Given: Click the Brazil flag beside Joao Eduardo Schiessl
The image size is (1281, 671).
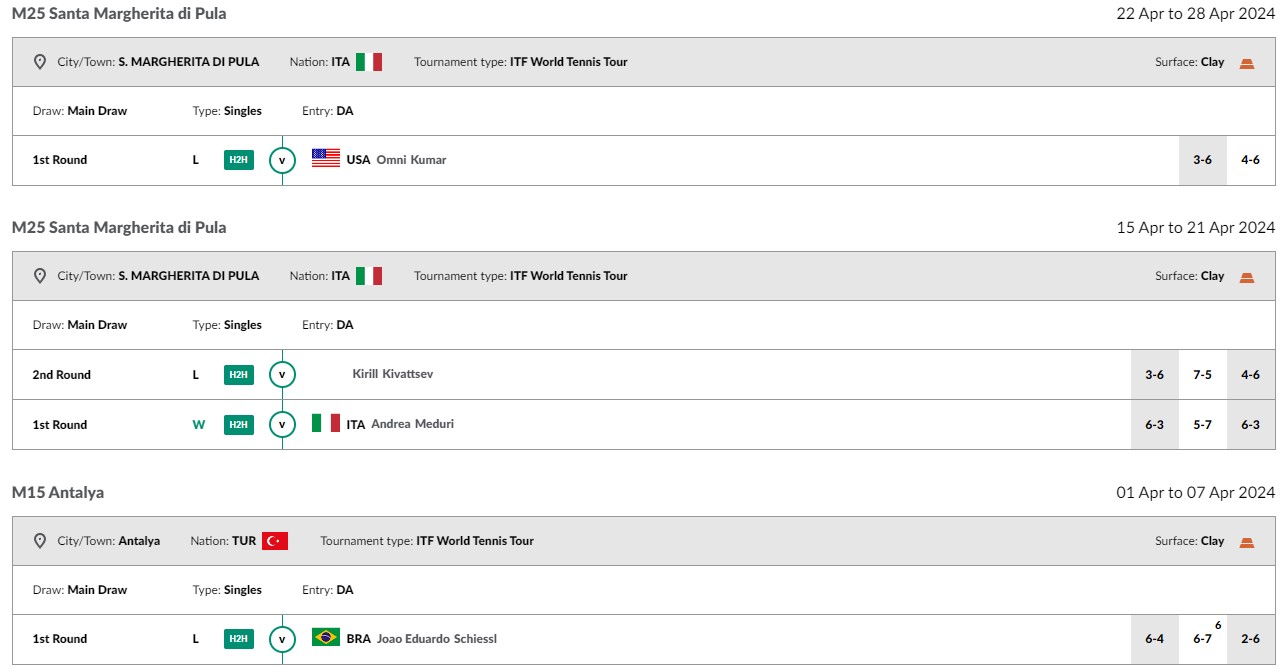Looking at the screenshot, I should [326, 638].
